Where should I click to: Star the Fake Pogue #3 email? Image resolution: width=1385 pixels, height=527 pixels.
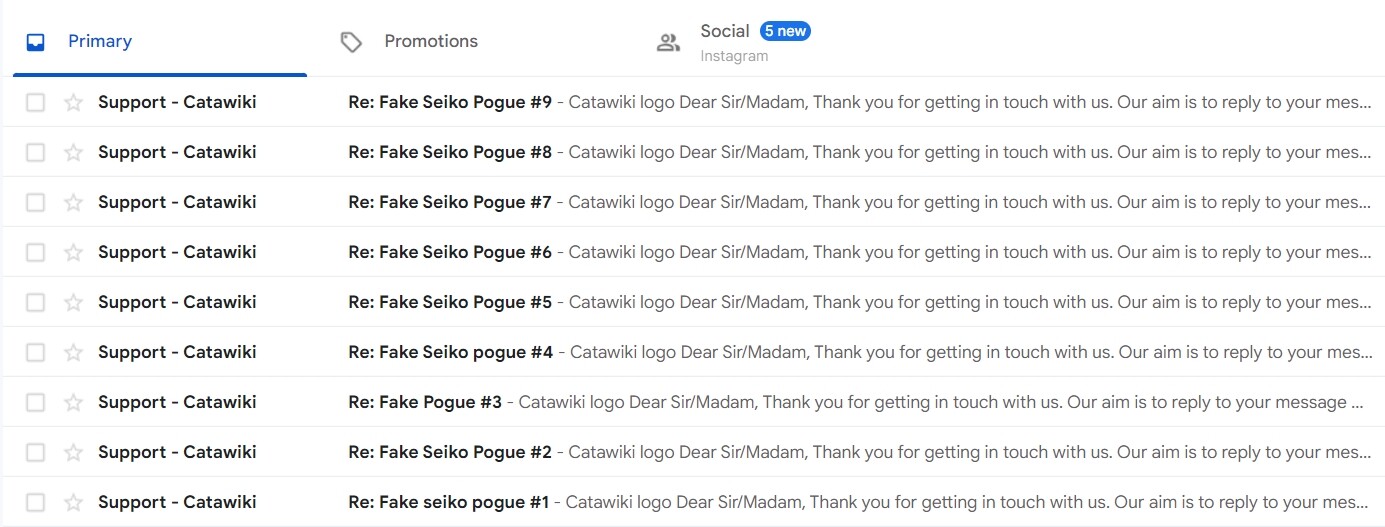tap(73, 402)
